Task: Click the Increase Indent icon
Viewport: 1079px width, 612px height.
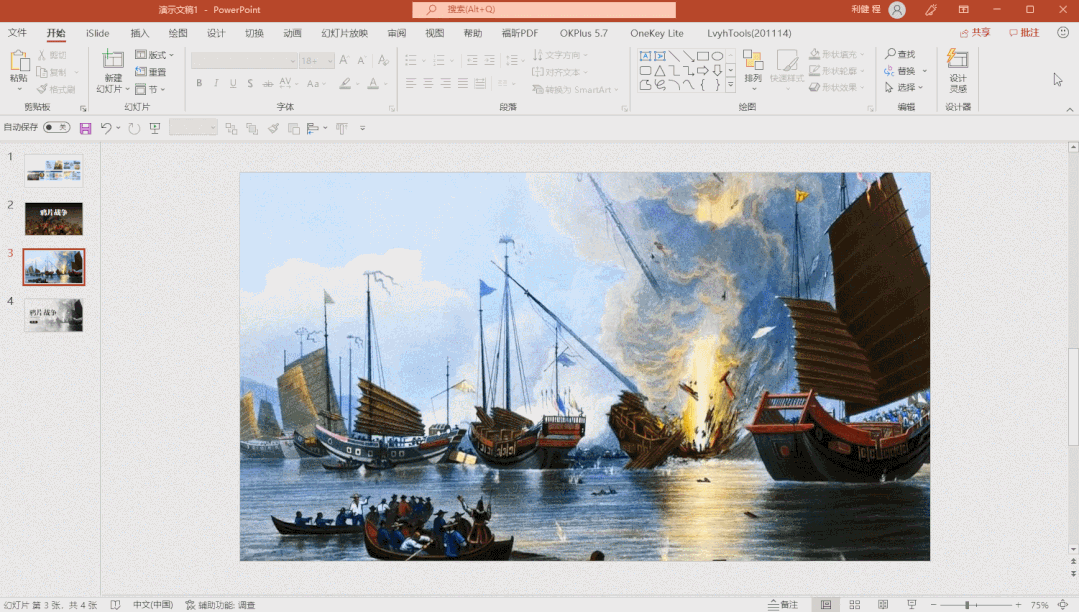Action: 489,61
